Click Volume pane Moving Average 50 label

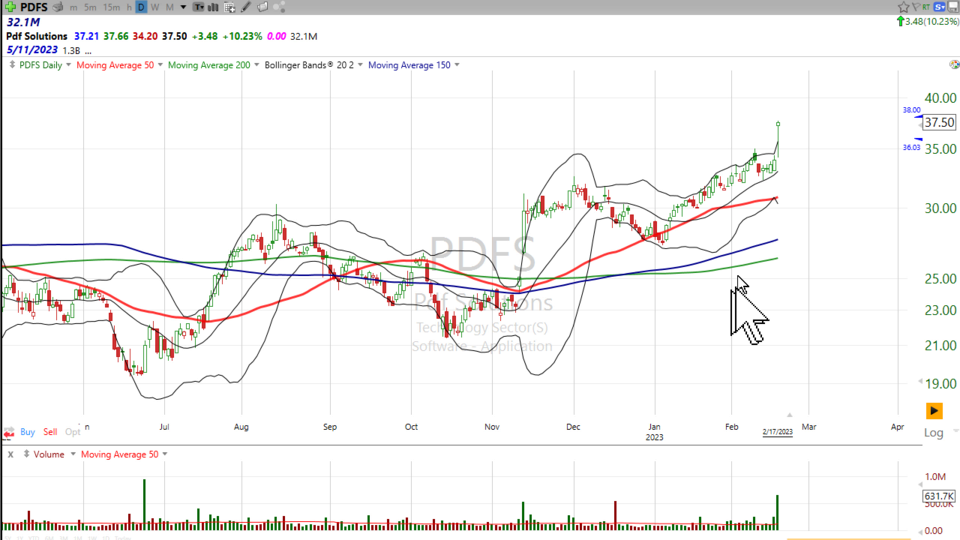(x=119, y=454)
